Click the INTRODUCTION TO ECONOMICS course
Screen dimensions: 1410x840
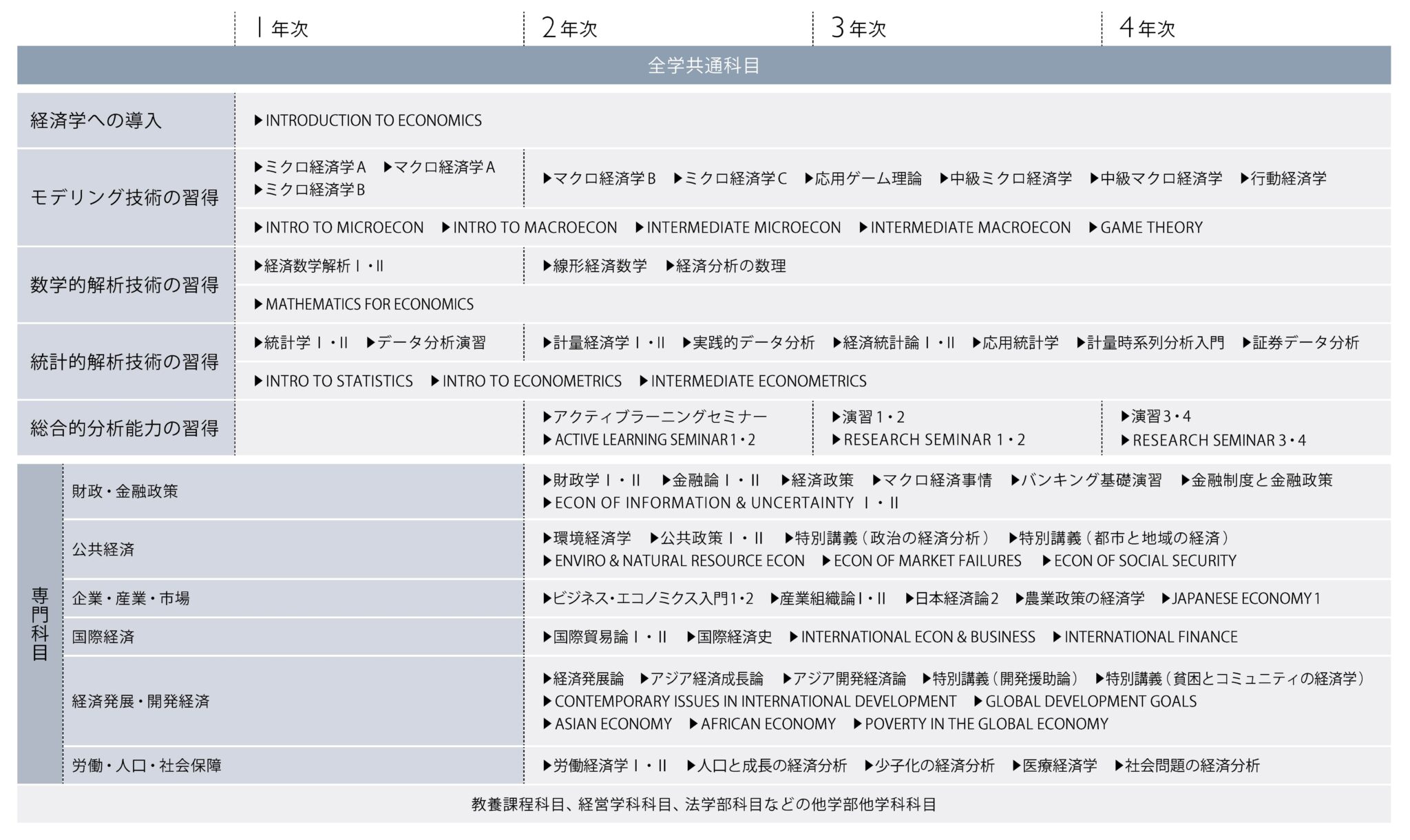click(x=368, y=120)
